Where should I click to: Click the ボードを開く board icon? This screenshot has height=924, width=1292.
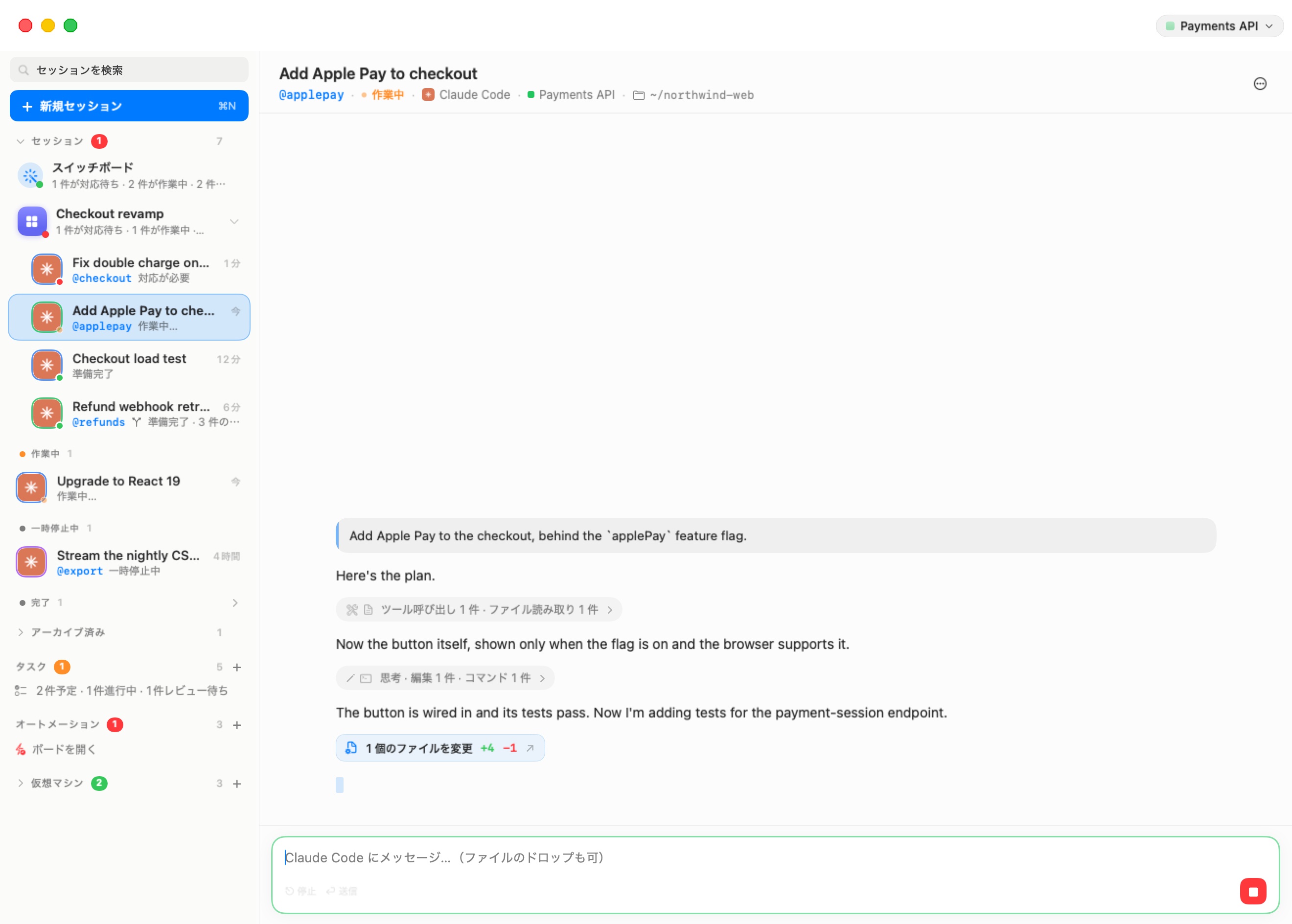[x=21, y=749]
